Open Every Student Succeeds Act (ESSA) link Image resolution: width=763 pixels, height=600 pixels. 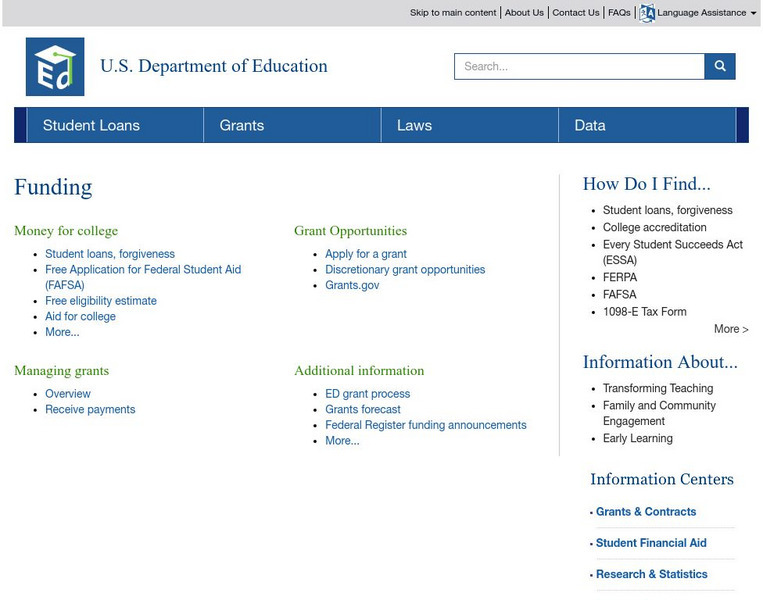[x=672, y=252]
